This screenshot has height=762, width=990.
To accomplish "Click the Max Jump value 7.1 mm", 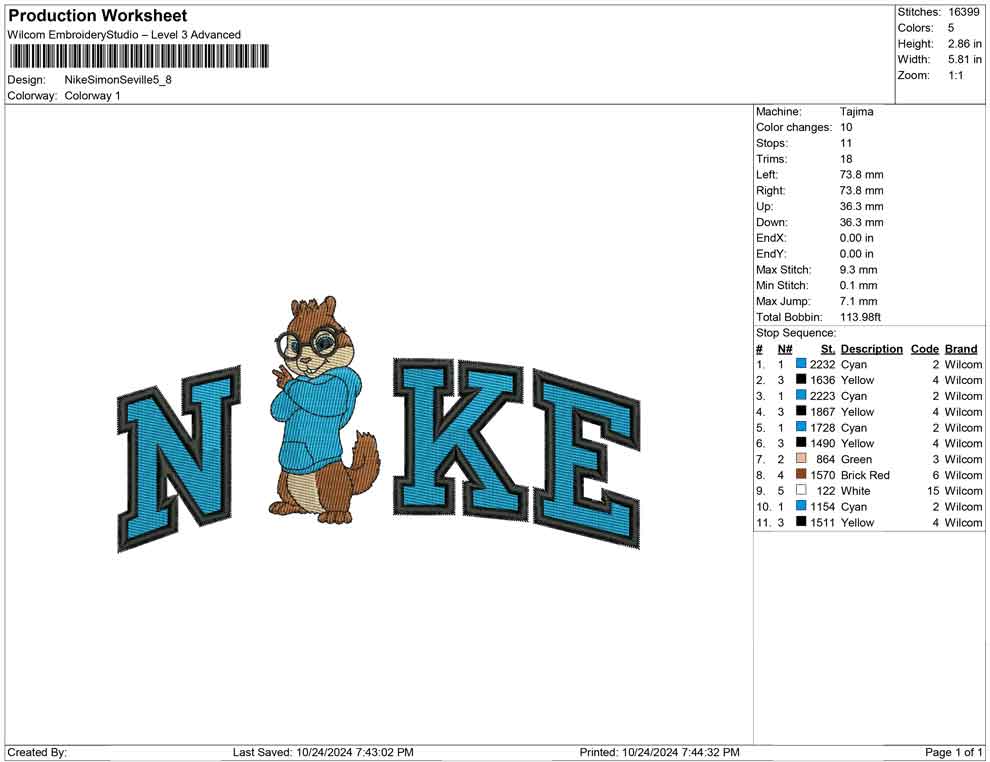I will pos(858,301).
